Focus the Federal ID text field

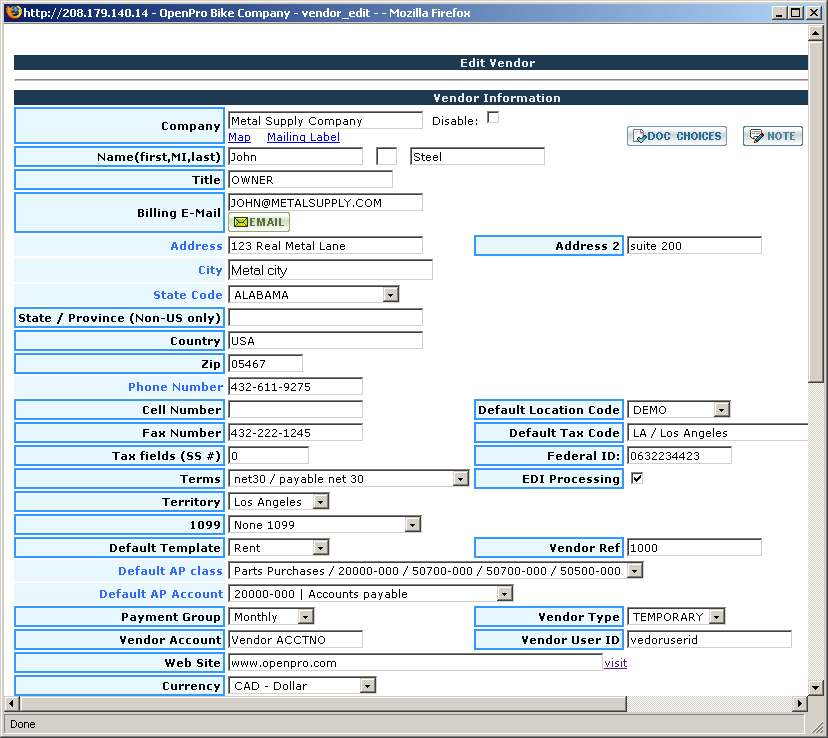click(x=679, y=456)
